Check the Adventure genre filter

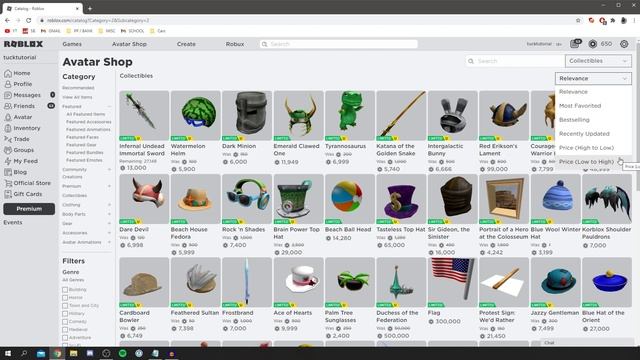[x=65, y=338]
